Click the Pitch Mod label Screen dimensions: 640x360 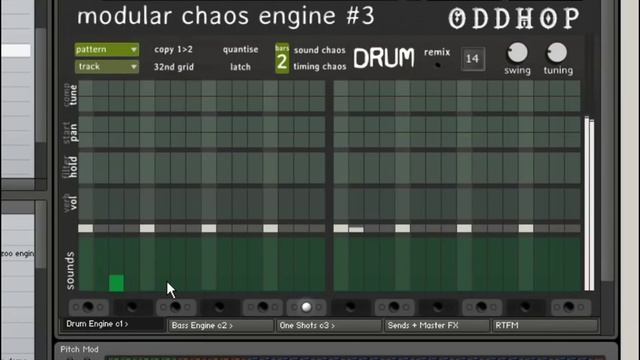[x=79, y=349]
